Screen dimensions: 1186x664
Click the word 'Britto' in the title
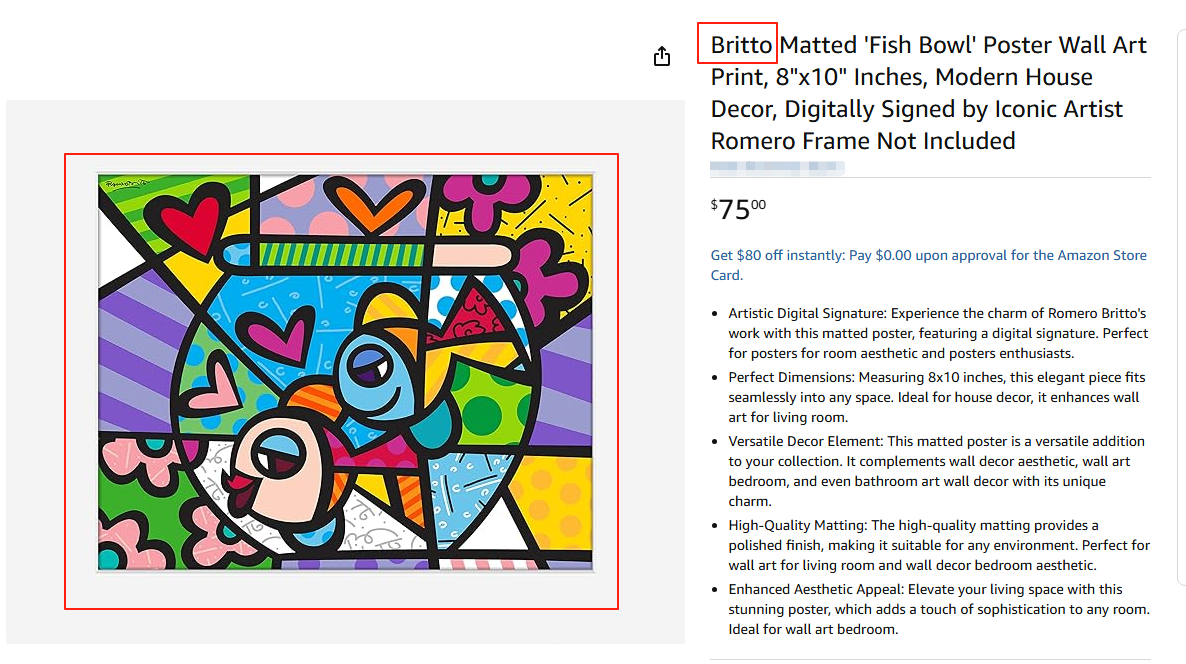point(741,45)
